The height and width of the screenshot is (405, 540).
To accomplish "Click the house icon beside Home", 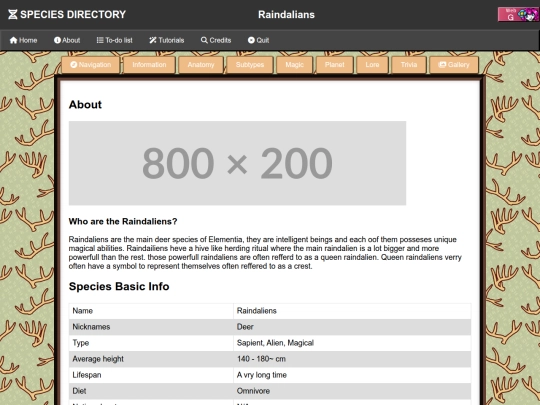I will click(x=13, y=40).
